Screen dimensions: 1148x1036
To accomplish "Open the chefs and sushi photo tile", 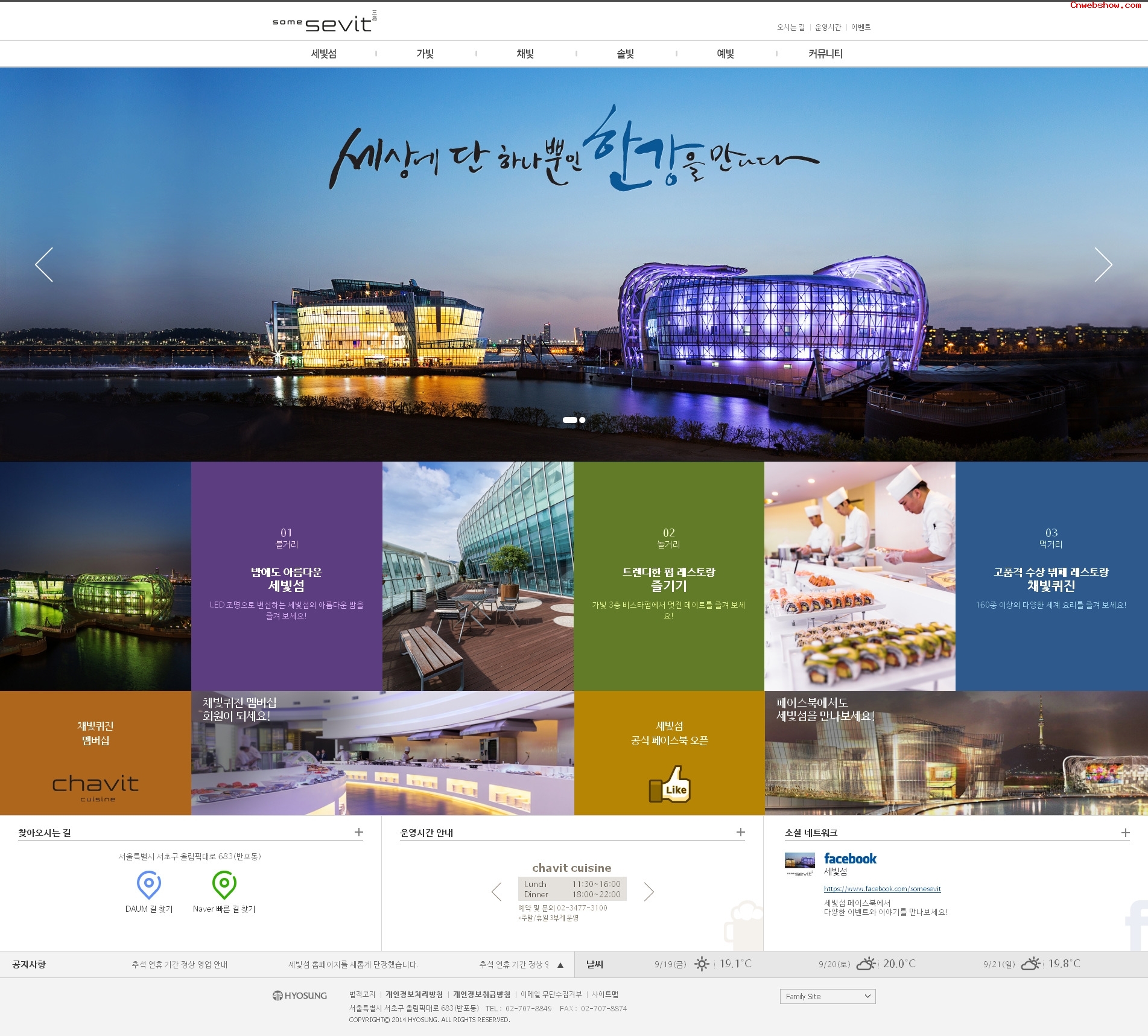I will click(860, 576).
